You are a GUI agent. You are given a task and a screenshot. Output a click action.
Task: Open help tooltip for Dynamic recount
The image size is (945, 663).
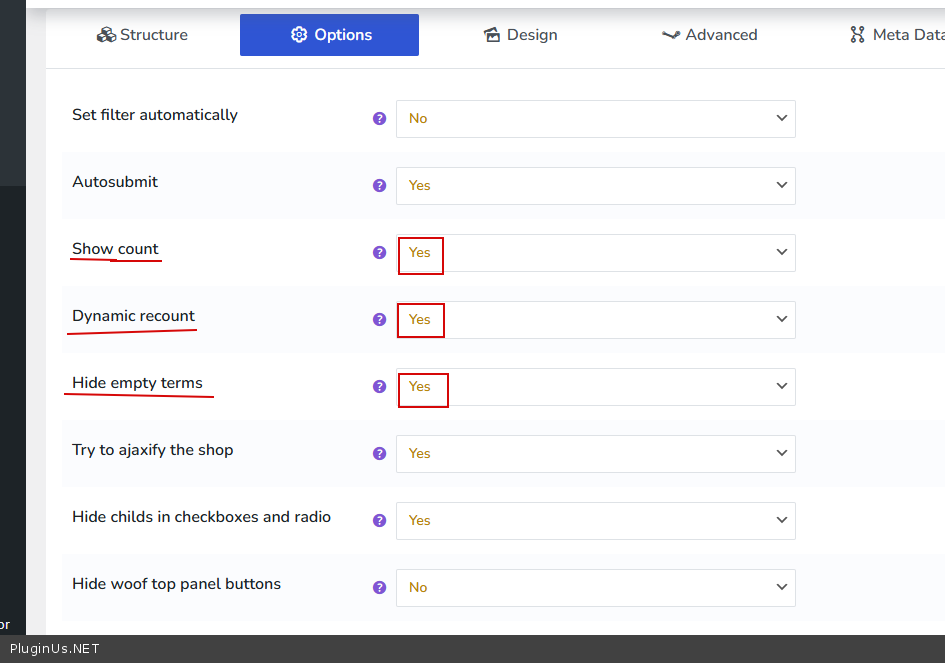pyautogui.click(x=379, y=319)
